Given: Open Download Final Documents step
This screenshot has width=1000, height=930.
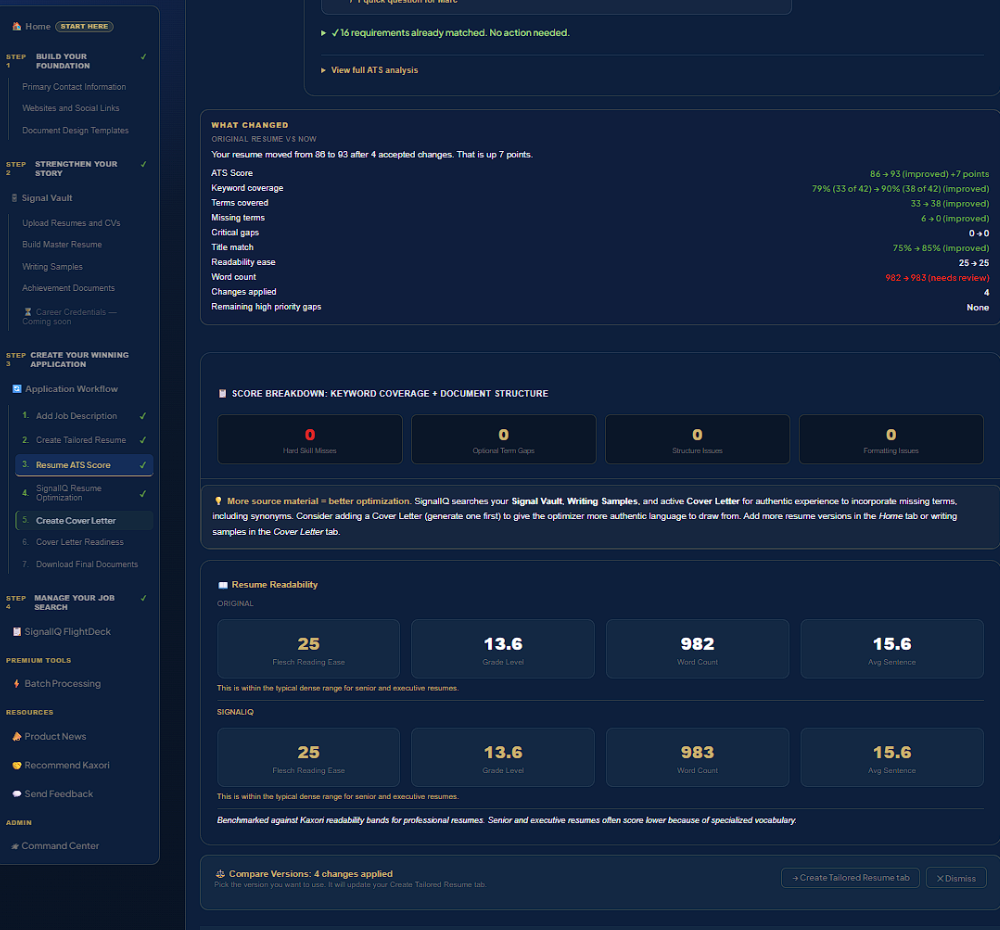Looking at the screenshot, I should pos(87,565).
